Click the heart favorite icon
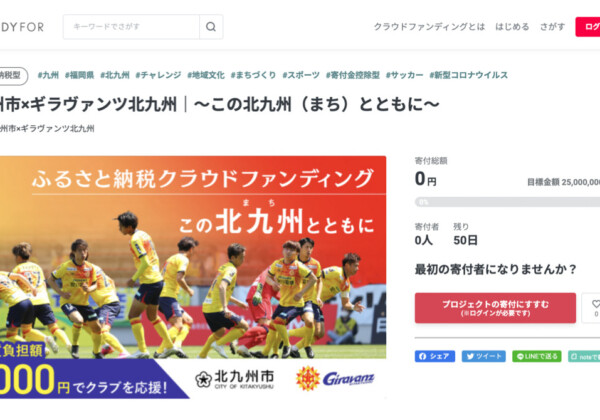Image resolution: width=600 pixels, height=420 pixels. [x=595, y=304]
